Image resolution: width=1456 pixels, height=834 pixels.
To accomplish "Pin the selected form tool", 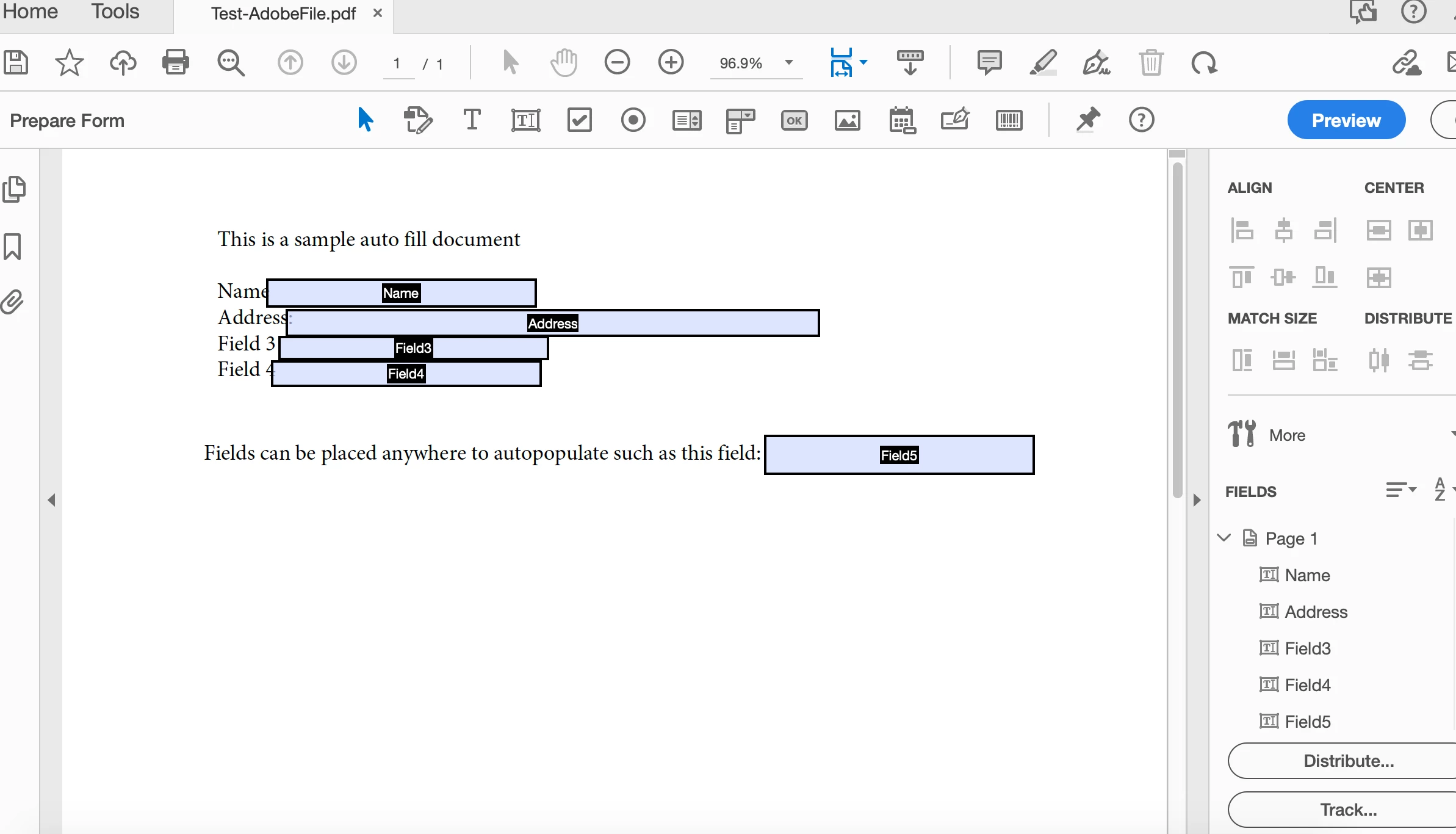I will pyautogui.click(x=1087, y=120).
